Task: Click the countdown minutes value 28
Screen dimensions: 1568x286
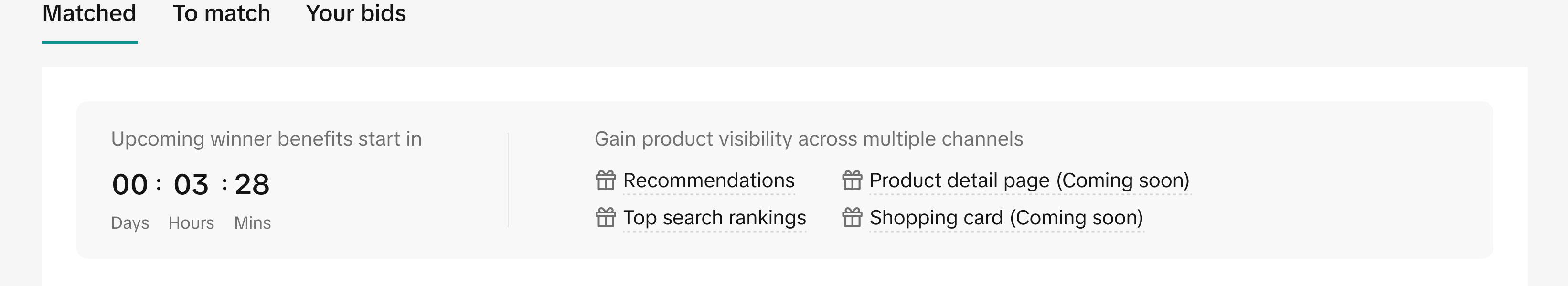Action: click(x=252, y=184)
